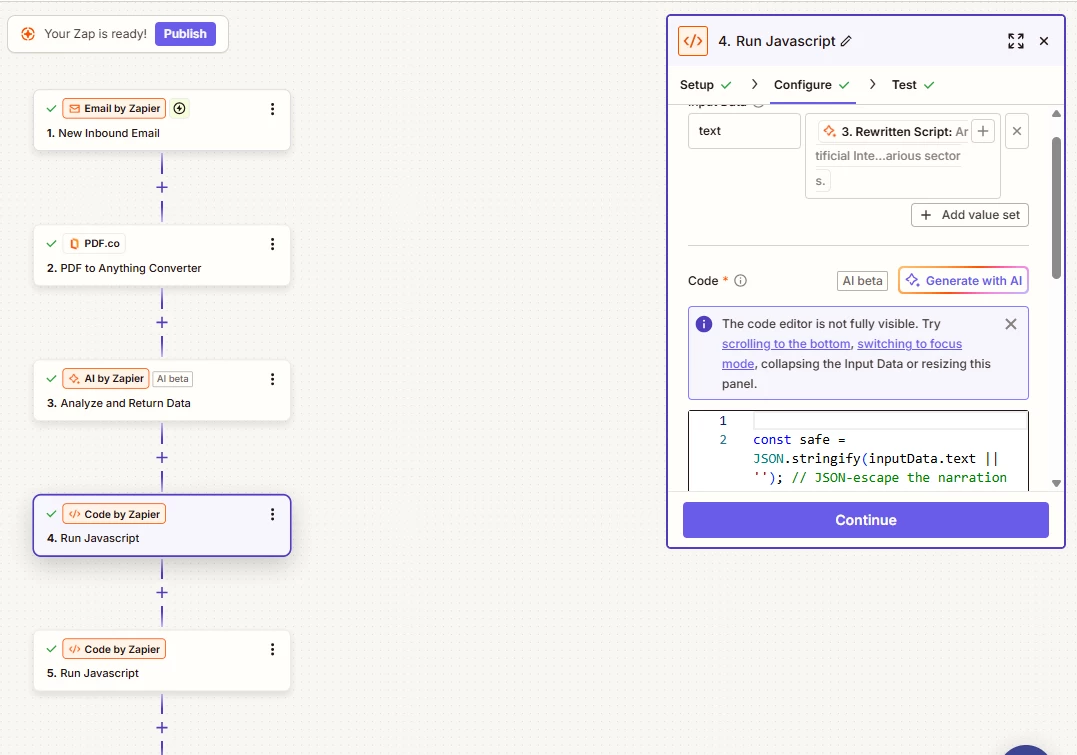Click line 1 in the code editor
The image size is (1077, 755).
(889, 420)
